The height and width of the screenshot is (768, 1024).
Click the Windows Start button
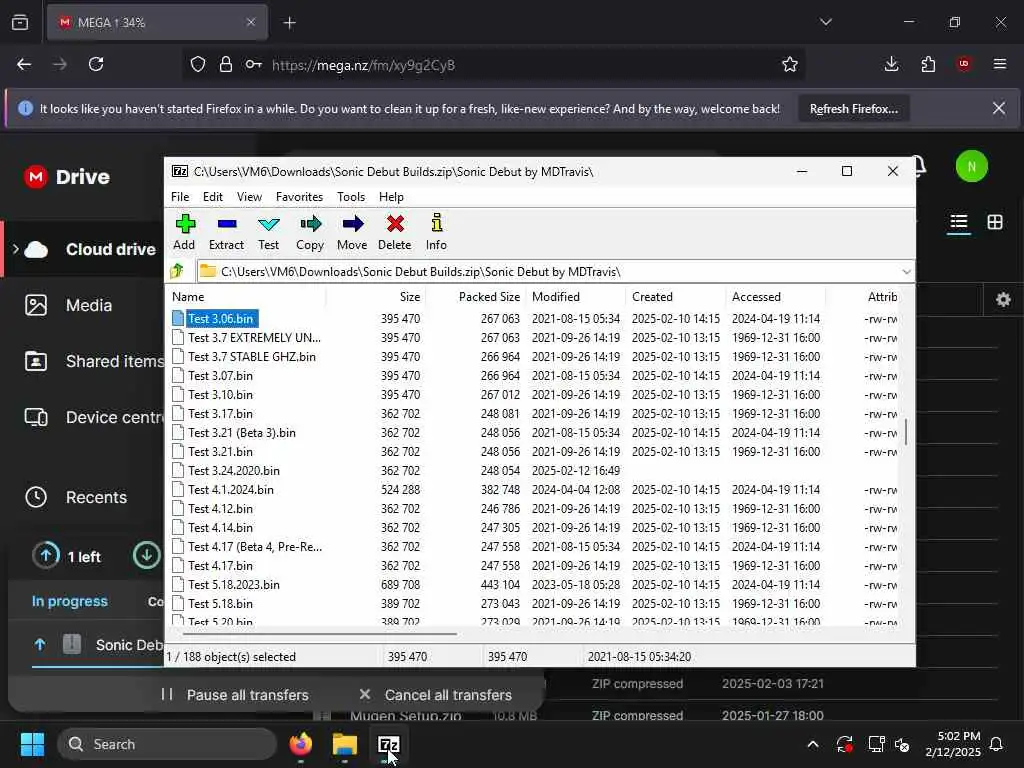tap(32, 744)
